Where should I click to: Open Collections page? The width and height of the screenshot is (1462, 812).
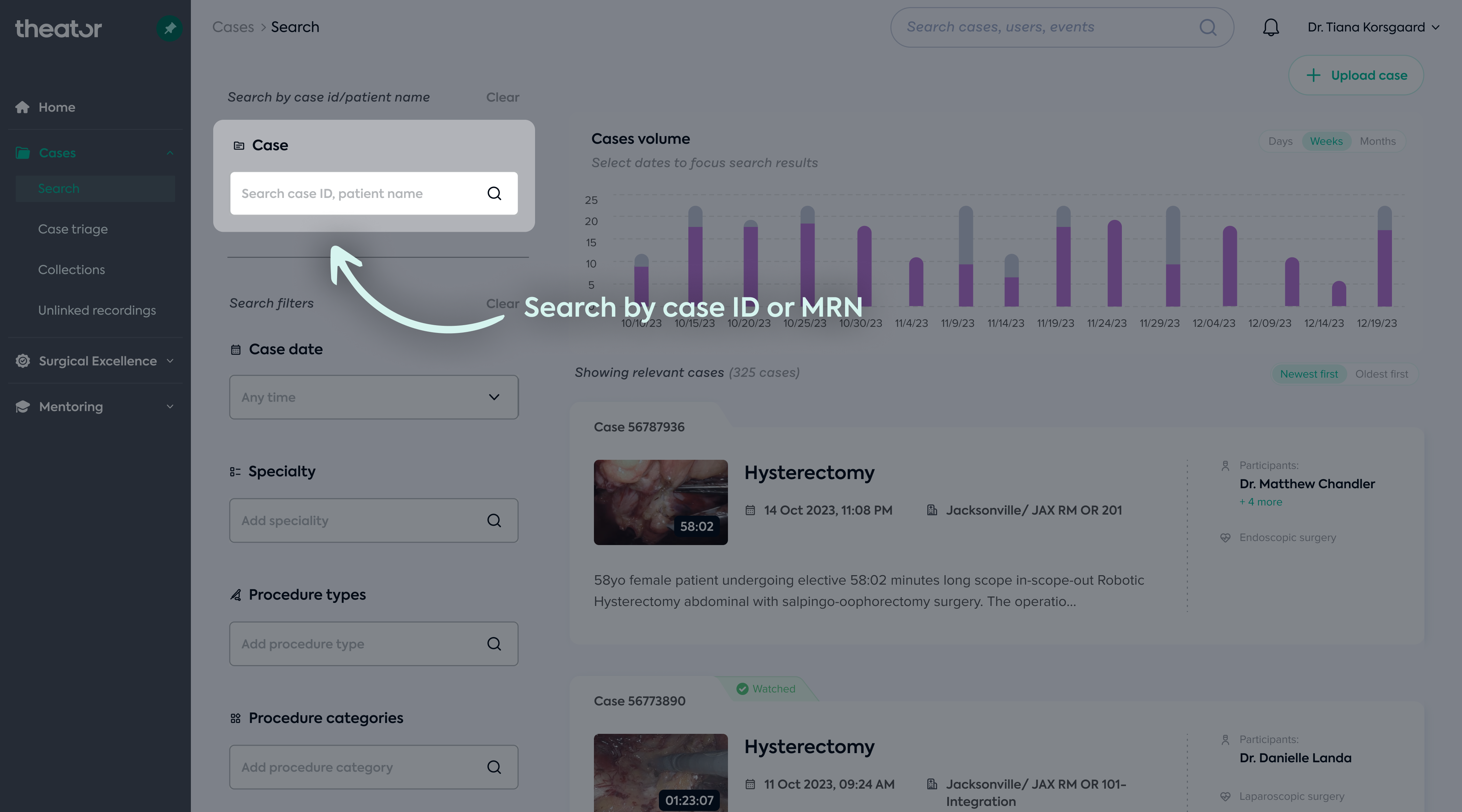pyautogui.click(x=71, y=270)
